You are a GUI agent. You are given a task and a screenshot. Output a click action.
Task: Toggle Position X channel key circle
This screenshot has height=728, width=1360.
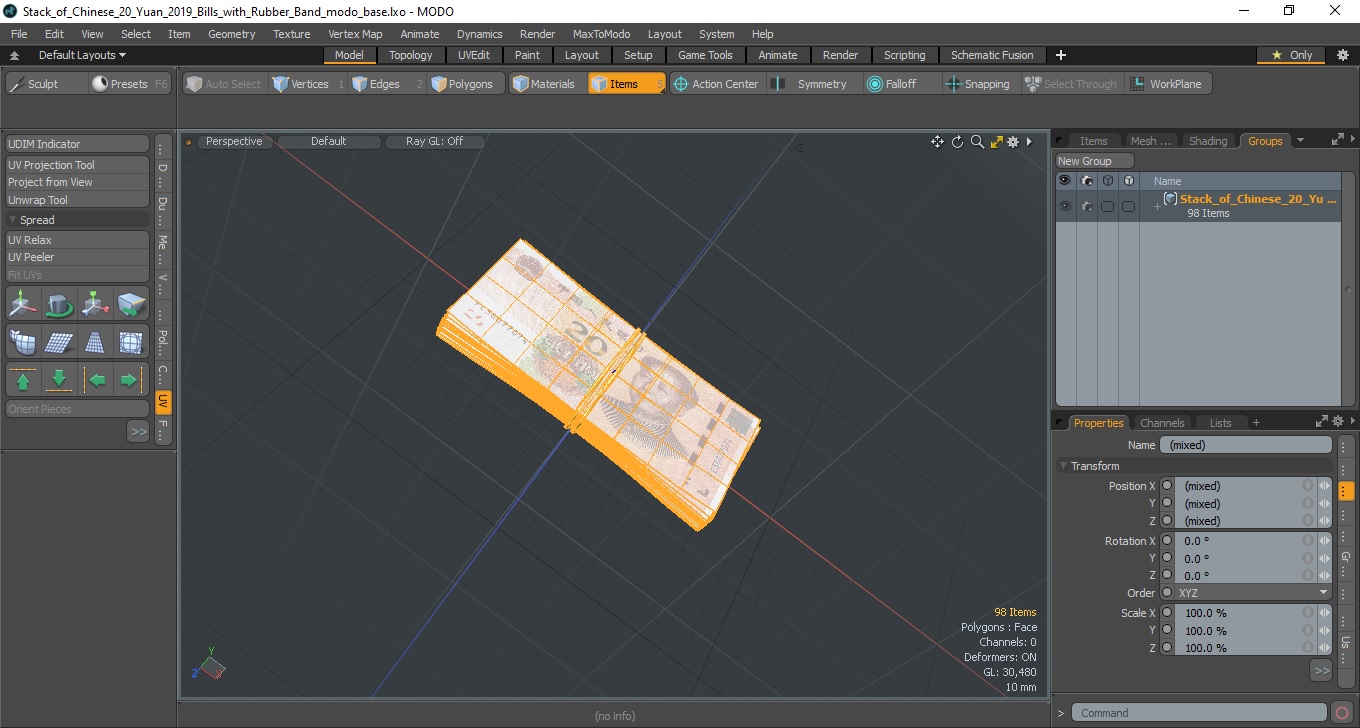click(1167, 486)
